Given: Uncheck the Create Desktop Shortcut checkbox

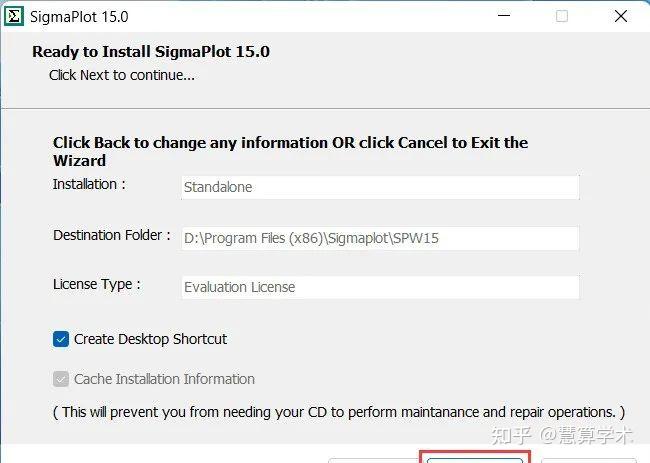Looking at the screenshot, I should [x=61, y=339].
